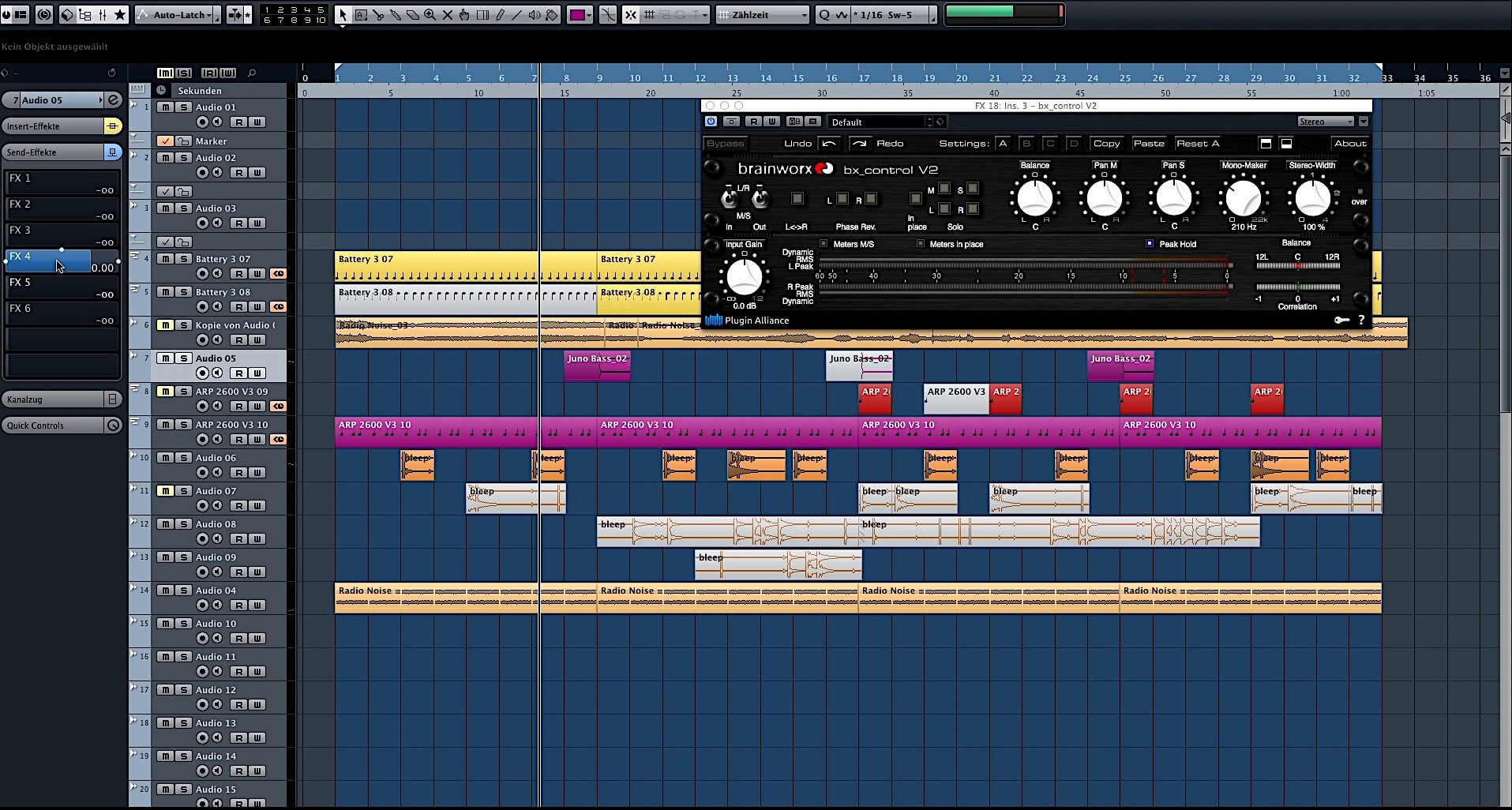Select settings slot C in plugin
1512x810 pixels.
(1050, 143)
